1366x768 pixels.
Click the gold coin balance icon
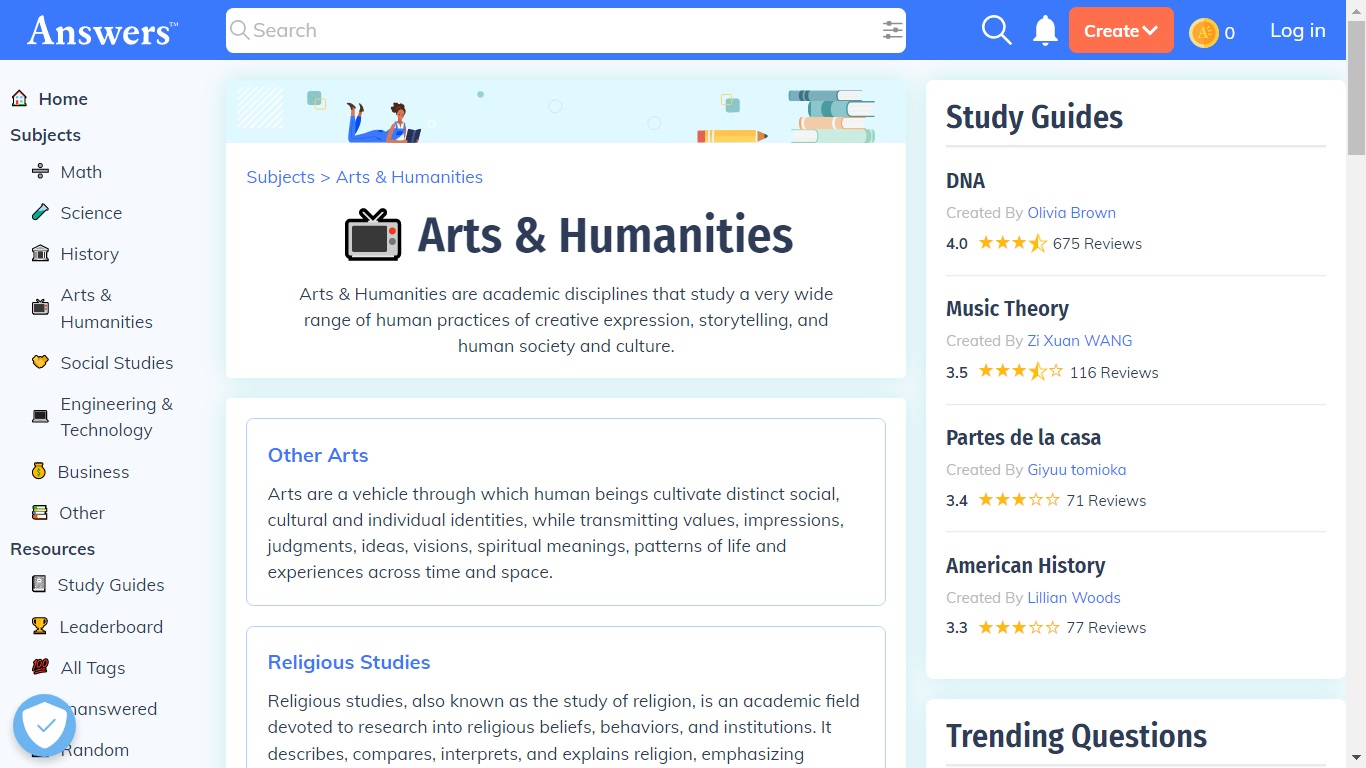[1203, 32]
